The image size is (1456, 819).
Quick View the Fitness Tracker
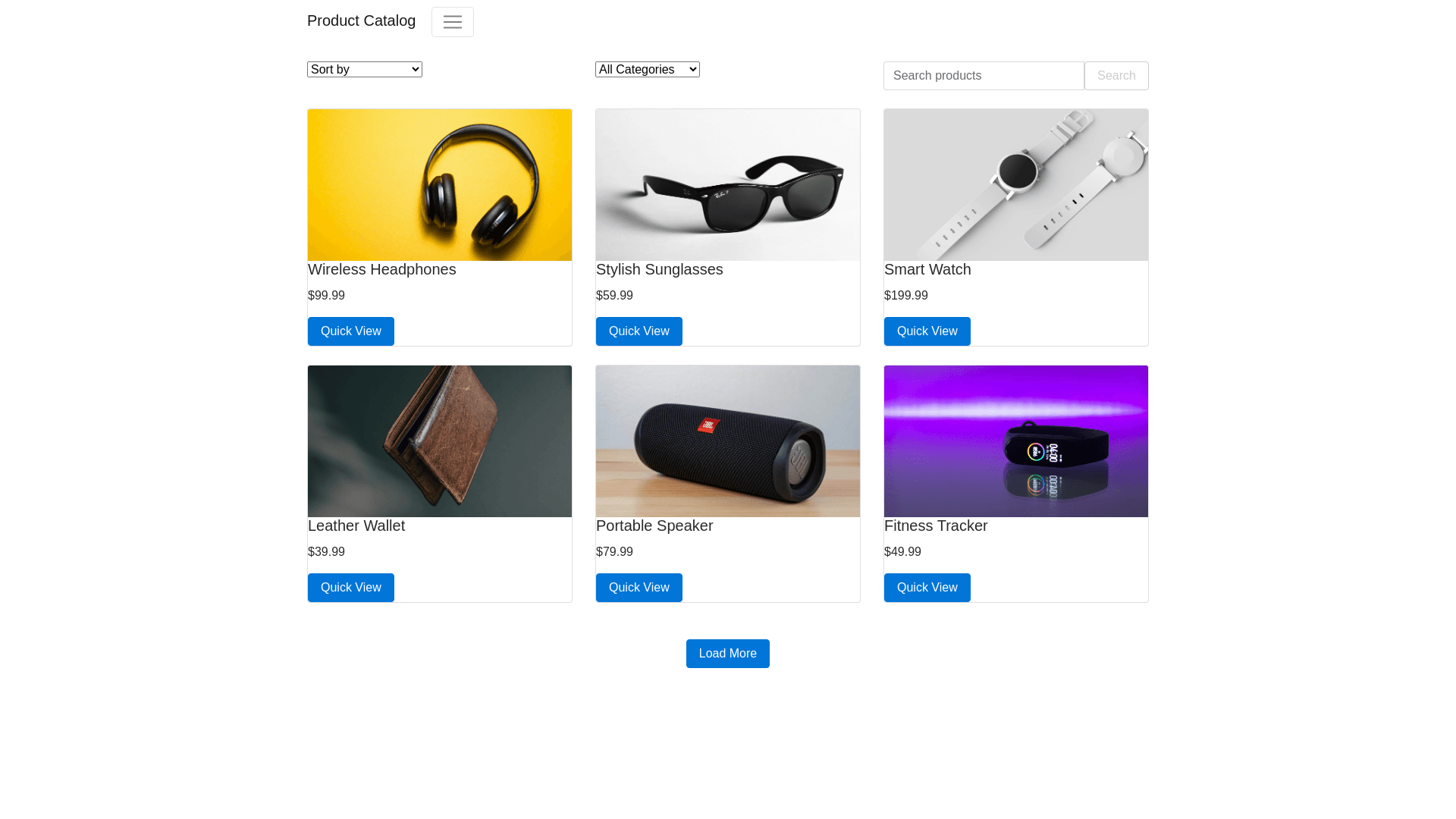pos(927,588)
